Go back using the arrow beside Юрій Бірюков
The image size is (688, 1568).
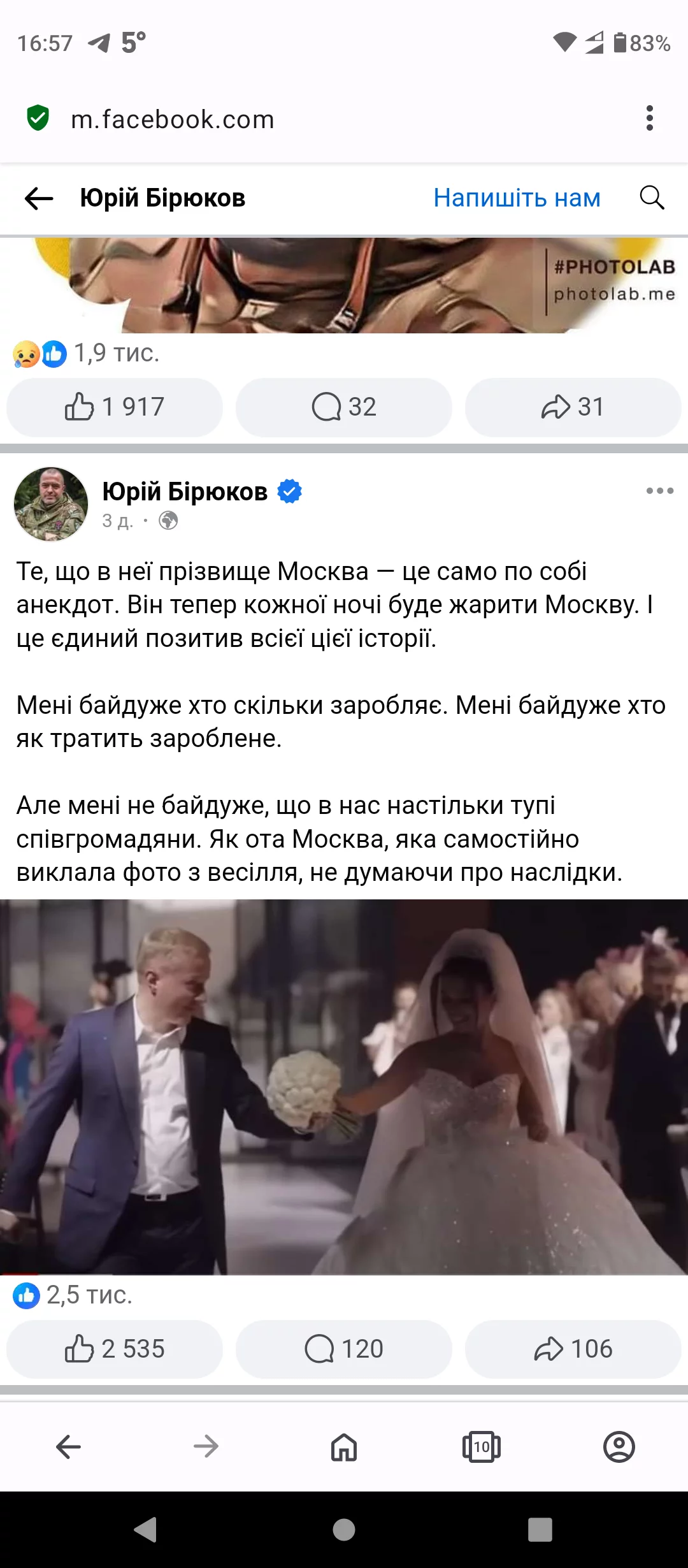click(x=39, y=198)
